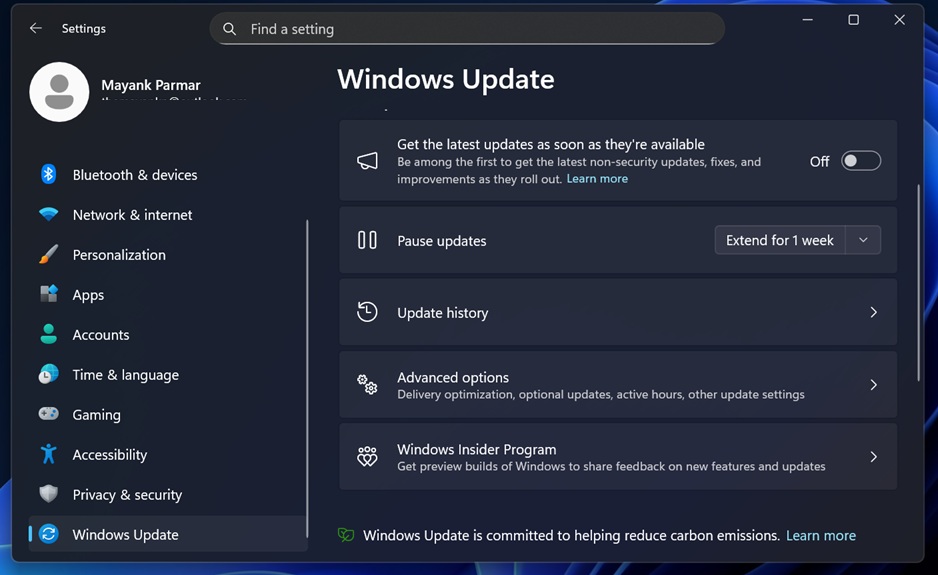Enable get latest updates toggle switch

click(860, 161)
